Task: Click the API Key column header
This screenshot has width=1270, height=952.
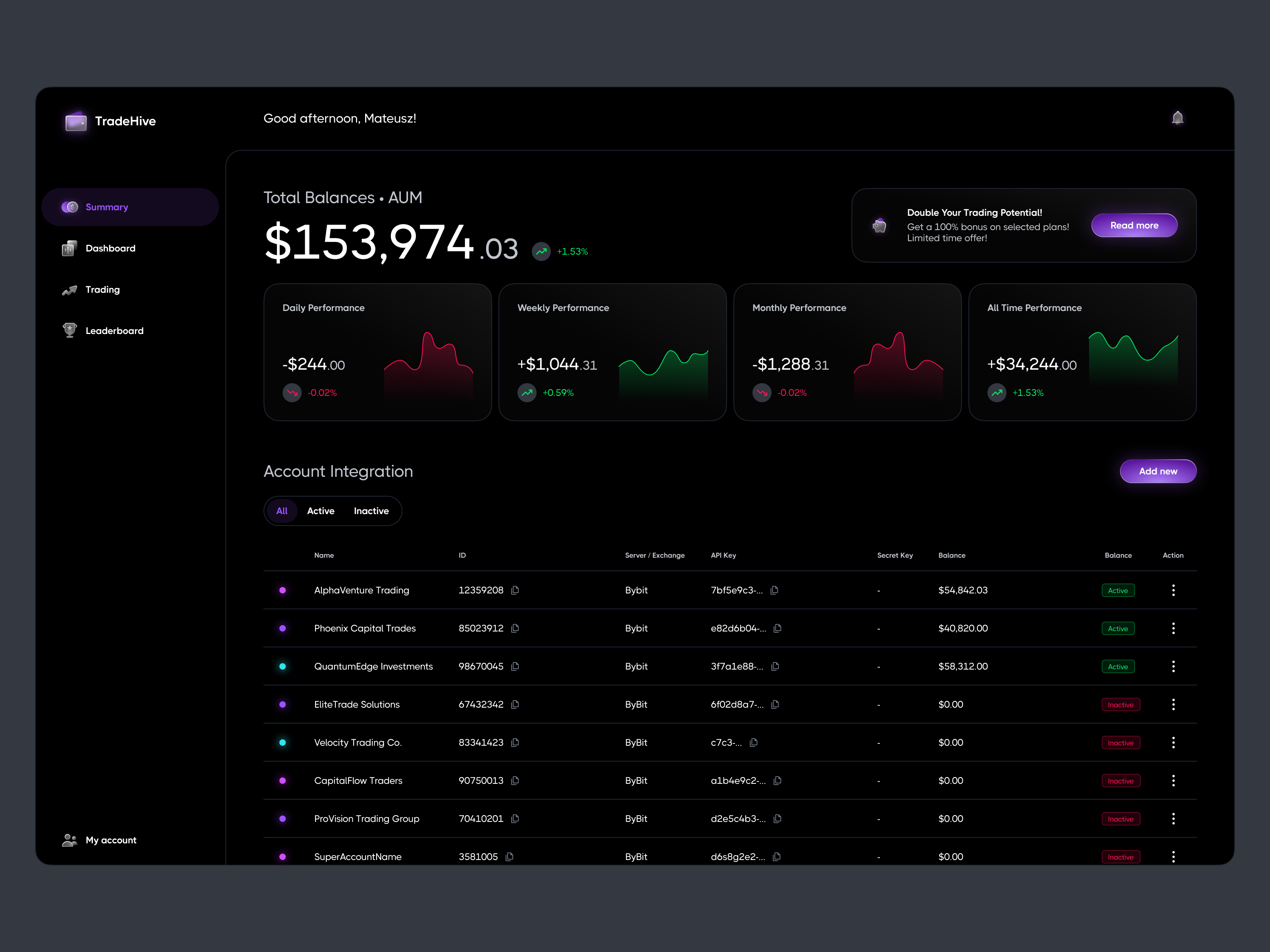Action: click(x=724, y=555)
